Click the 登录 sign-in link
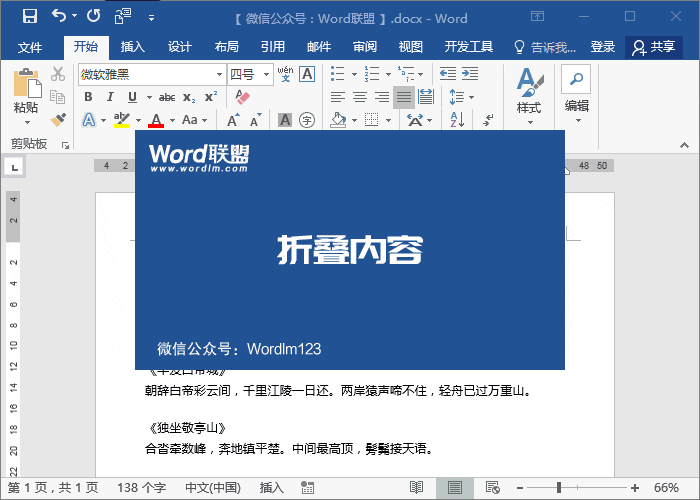 (x=603, y=46)
